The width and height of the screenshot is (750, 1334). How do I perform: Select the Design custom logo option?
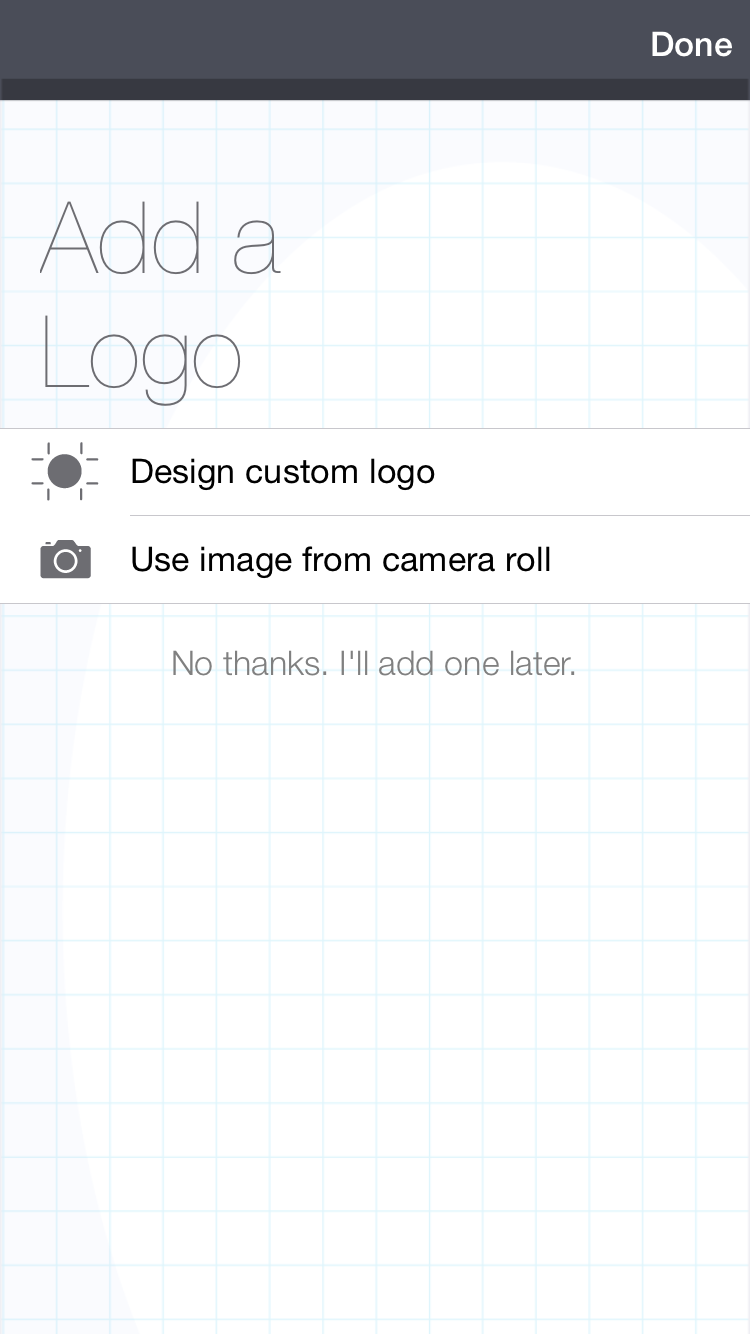pos(375,472)
